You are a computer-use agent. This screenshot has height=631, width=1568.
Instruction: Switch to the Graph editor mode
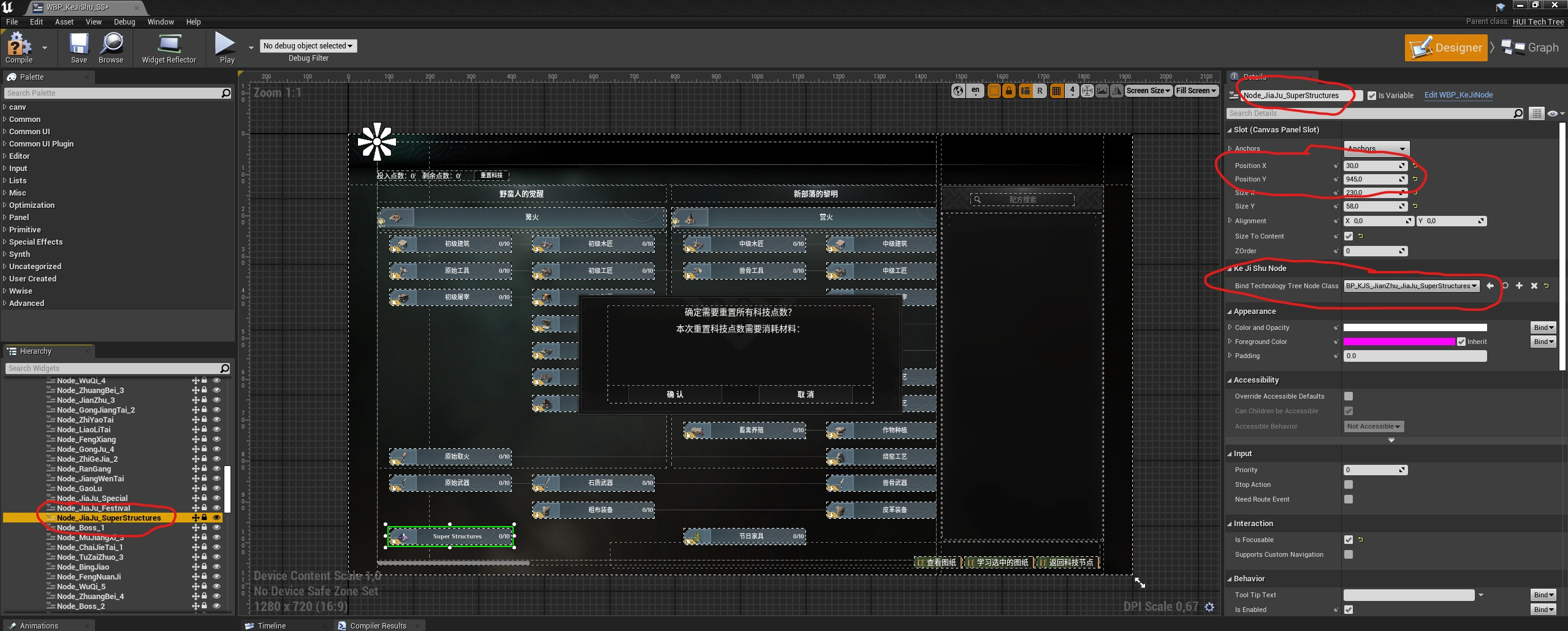1531,48
